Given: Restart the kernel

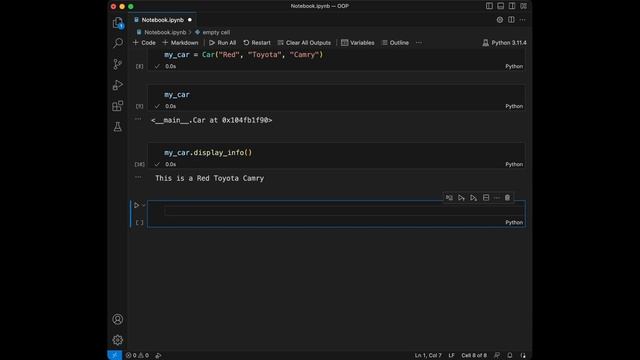Looking at the screenshot, I should tap(257, 42).
